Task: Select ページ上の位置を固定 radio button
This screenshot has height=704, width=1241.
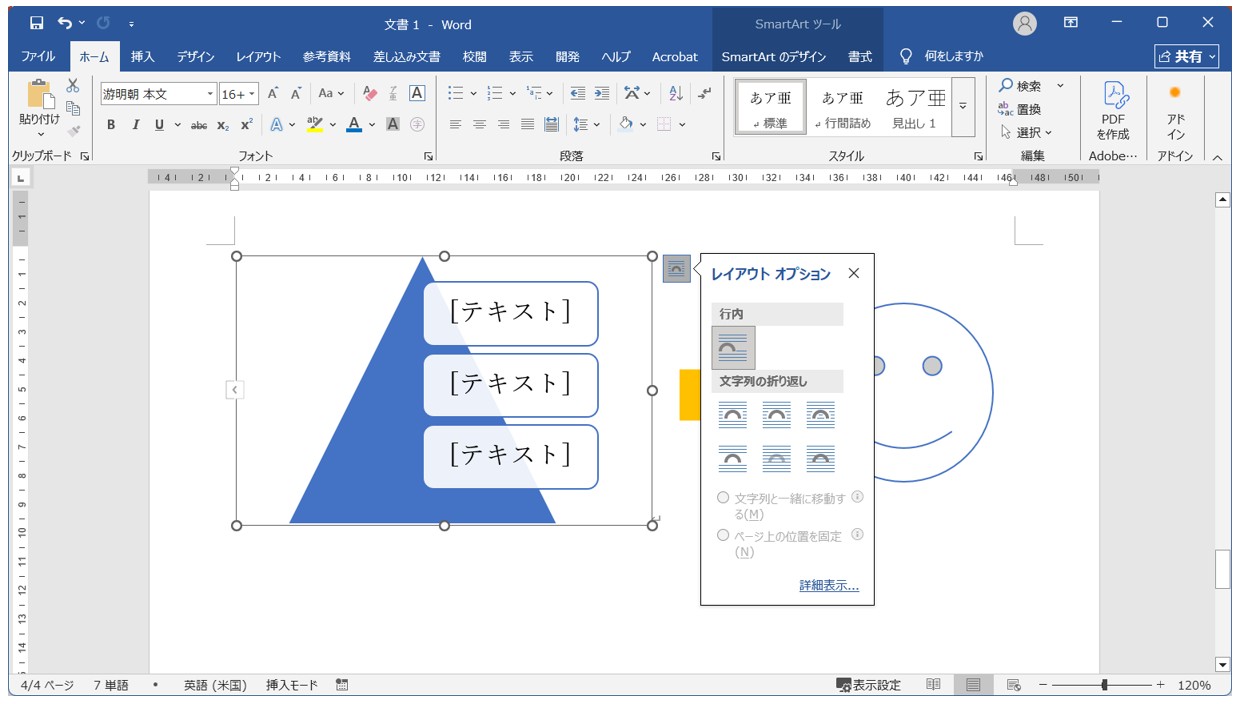Action: tap(723, 535)
